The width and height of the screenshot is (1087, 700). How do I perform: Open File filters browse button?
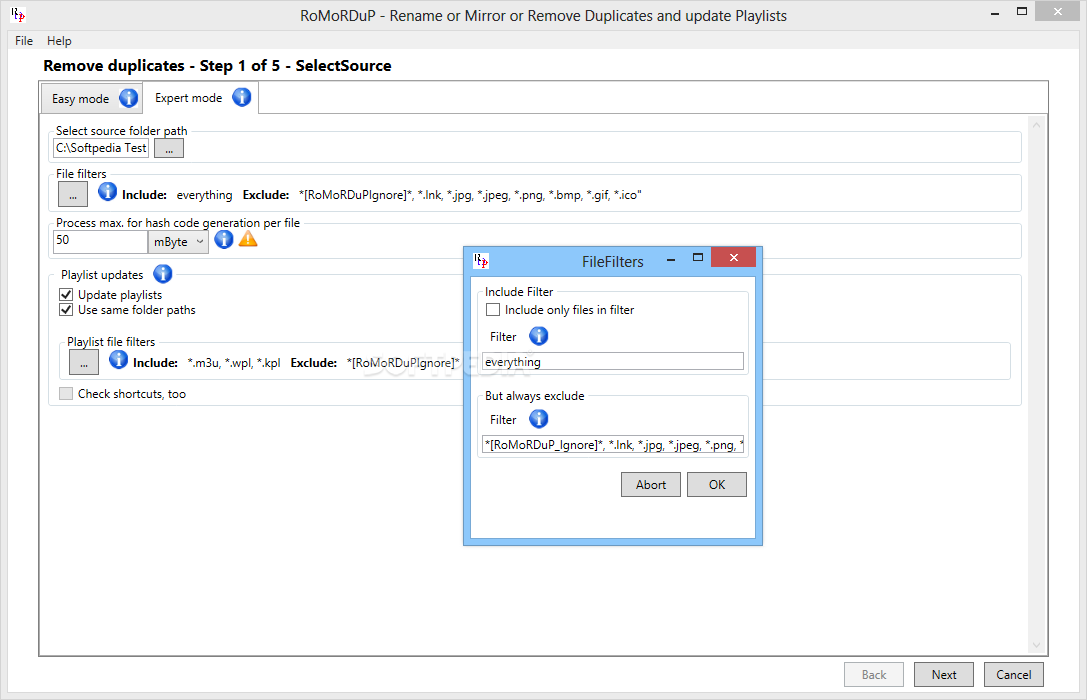coord(73,195)
